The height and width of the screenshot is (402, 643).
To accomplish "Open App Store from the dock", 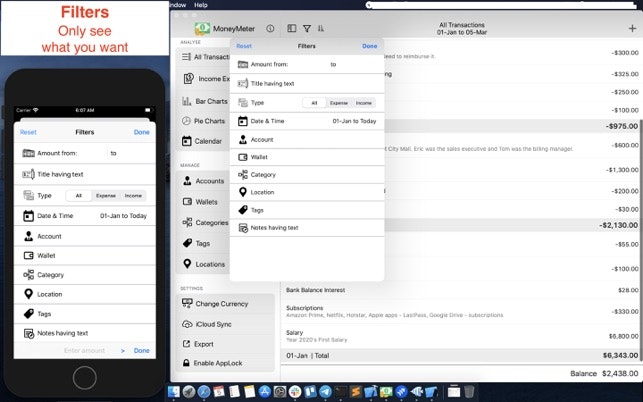I will (x=264, y=392).
